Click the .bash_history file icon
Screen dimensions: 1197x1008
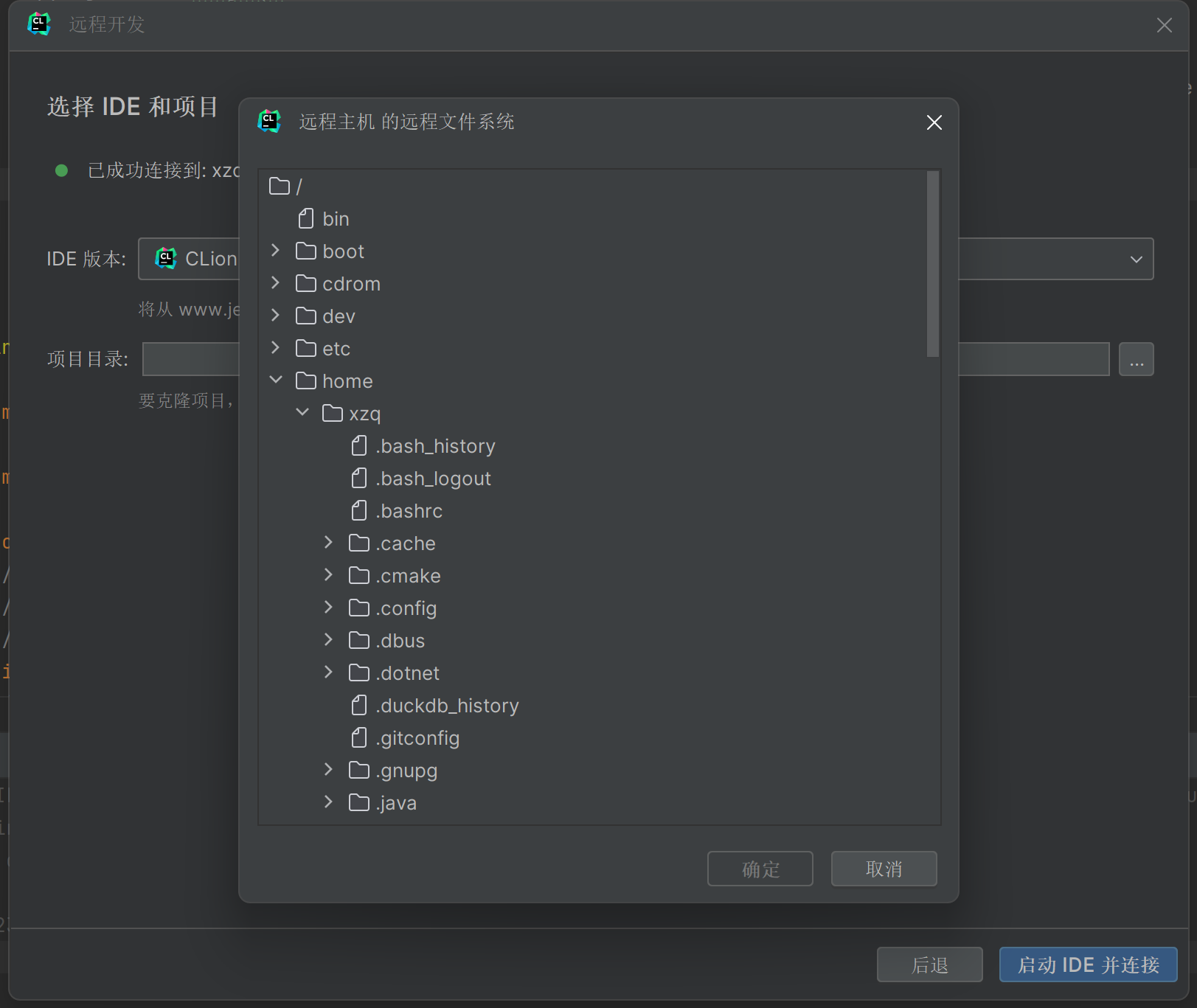359,445
